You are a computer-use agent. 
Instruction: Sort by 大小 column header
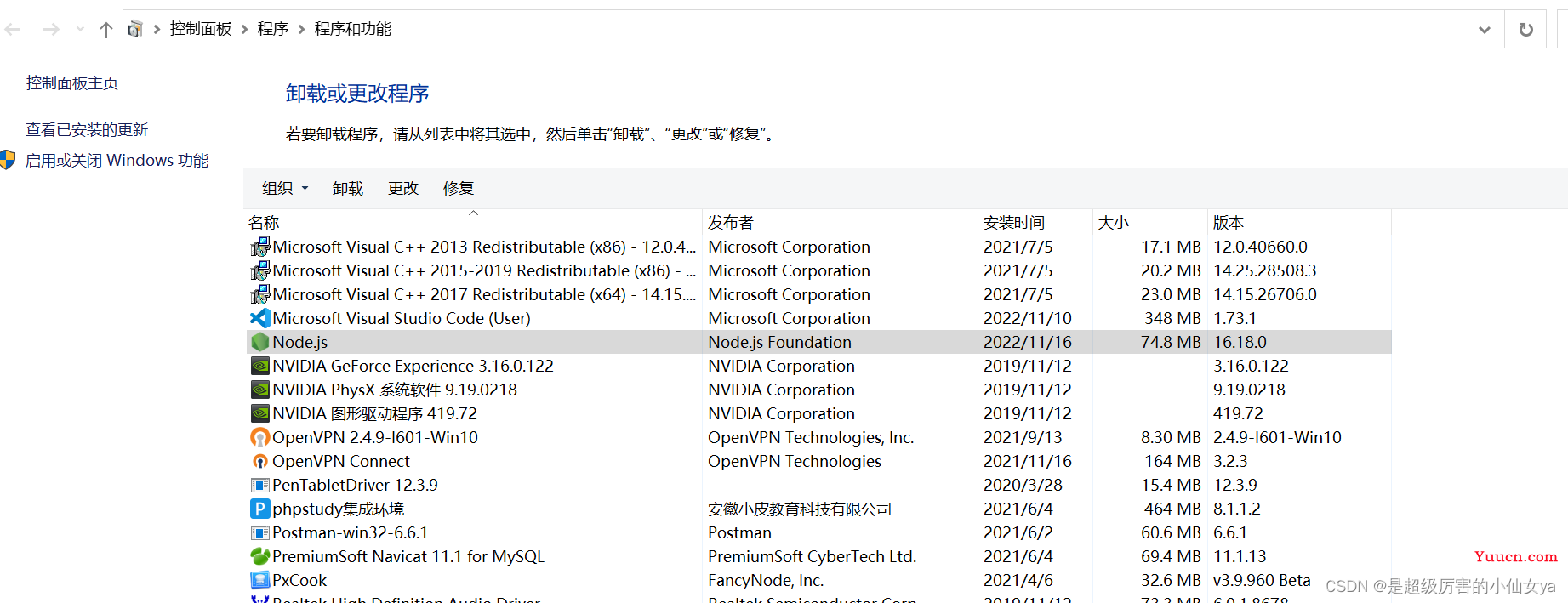tap(1114, 222)
